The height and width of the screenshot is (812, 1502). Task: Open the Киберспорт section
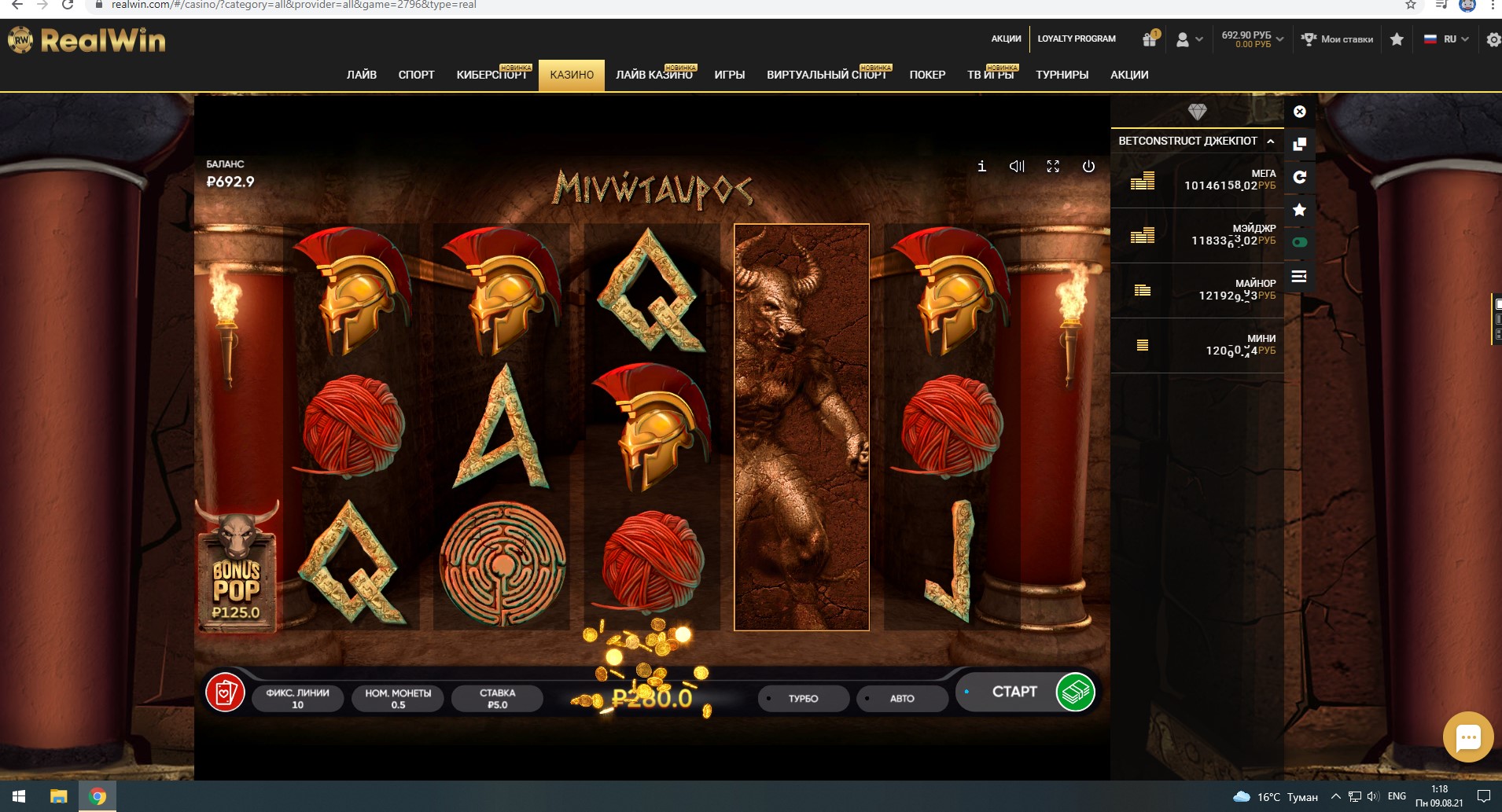(492, 75)
